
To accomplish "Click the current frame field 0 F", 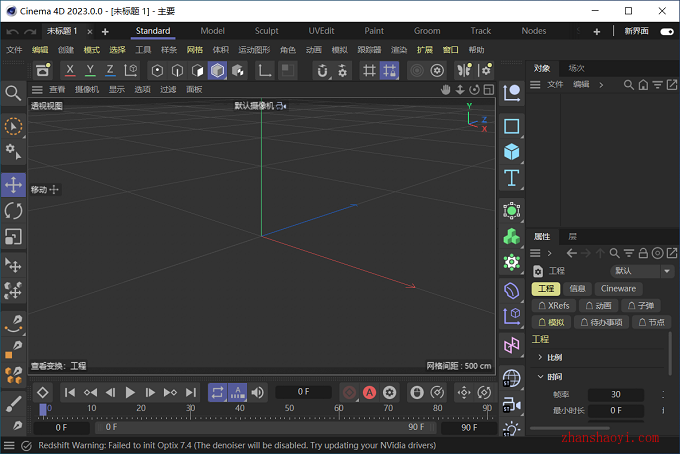I will pyautogui.click(x=304, y=392).
